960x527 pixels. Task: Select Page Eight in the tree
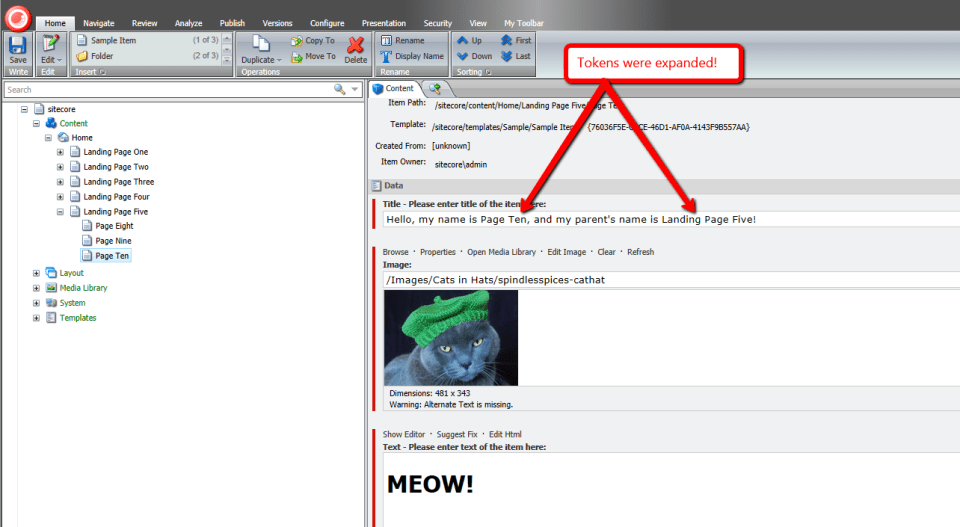[x=113, y=226]
